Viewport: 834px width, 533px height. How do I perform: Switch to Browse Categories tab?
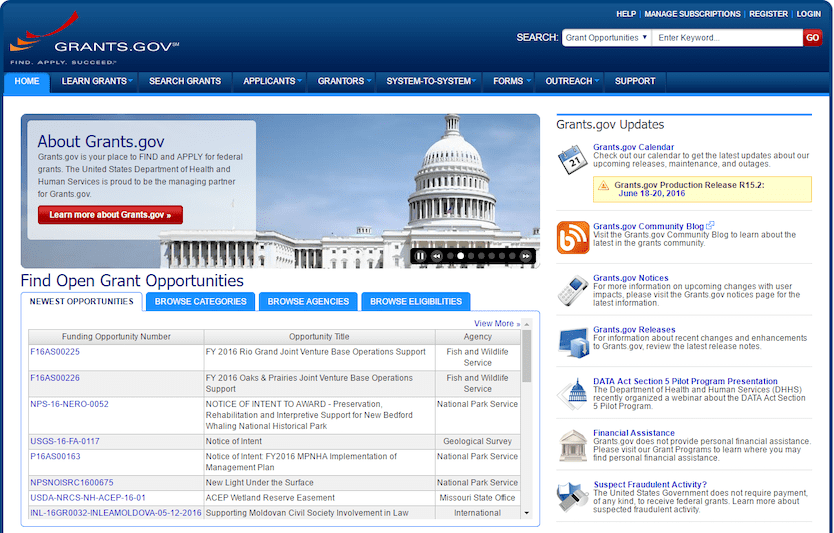201,301
